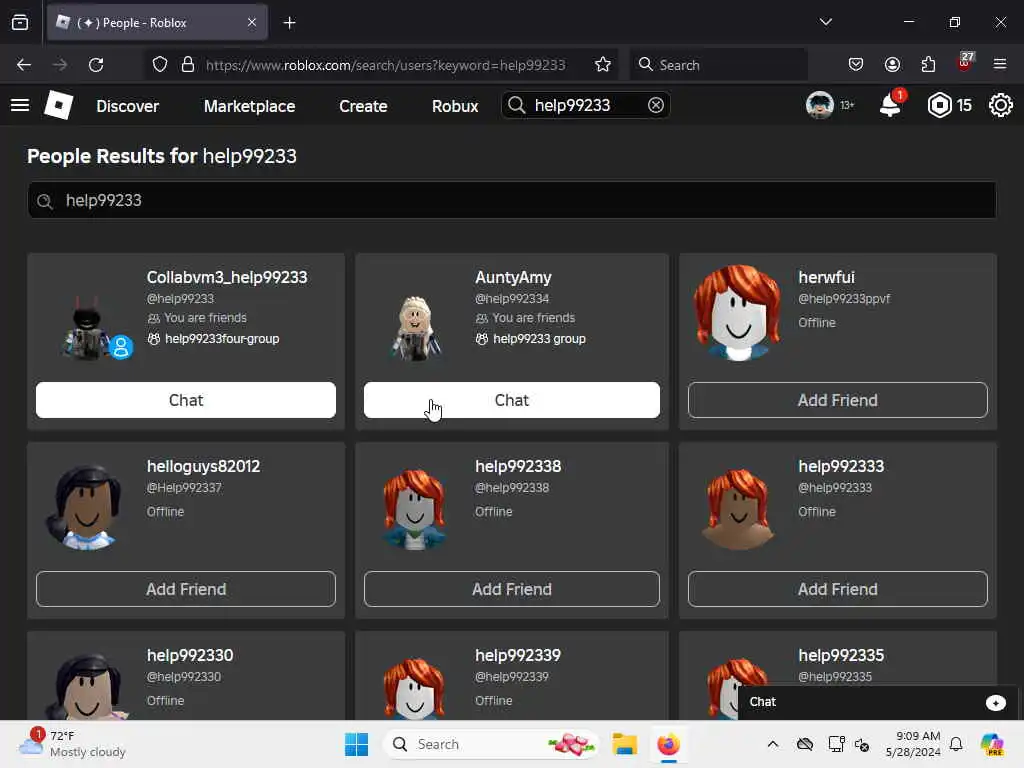Open the Robux page
Screen dimensions: 1024x768
pos(455,106)
